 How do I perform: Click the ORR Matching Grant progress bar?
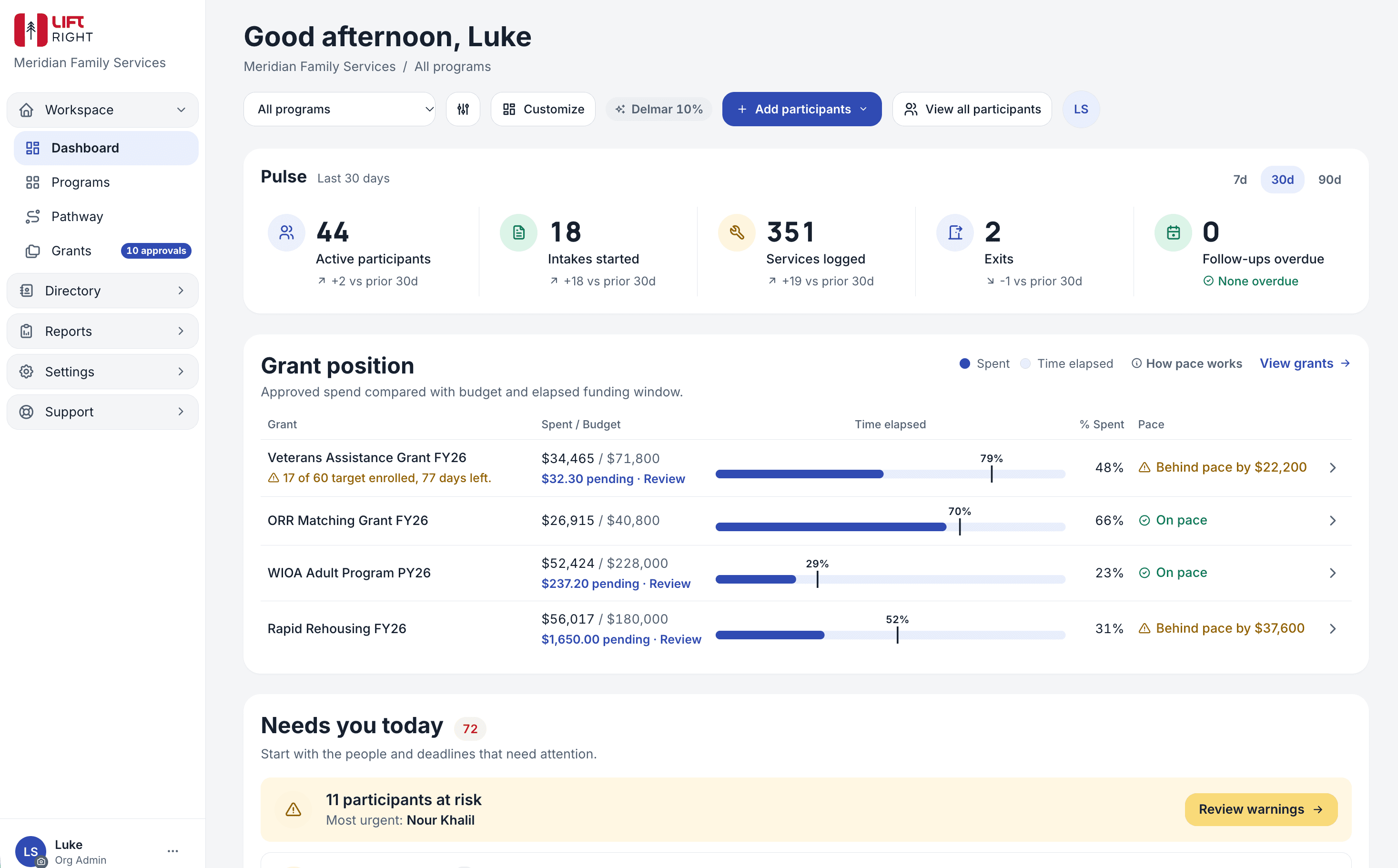tap(890, 527)
